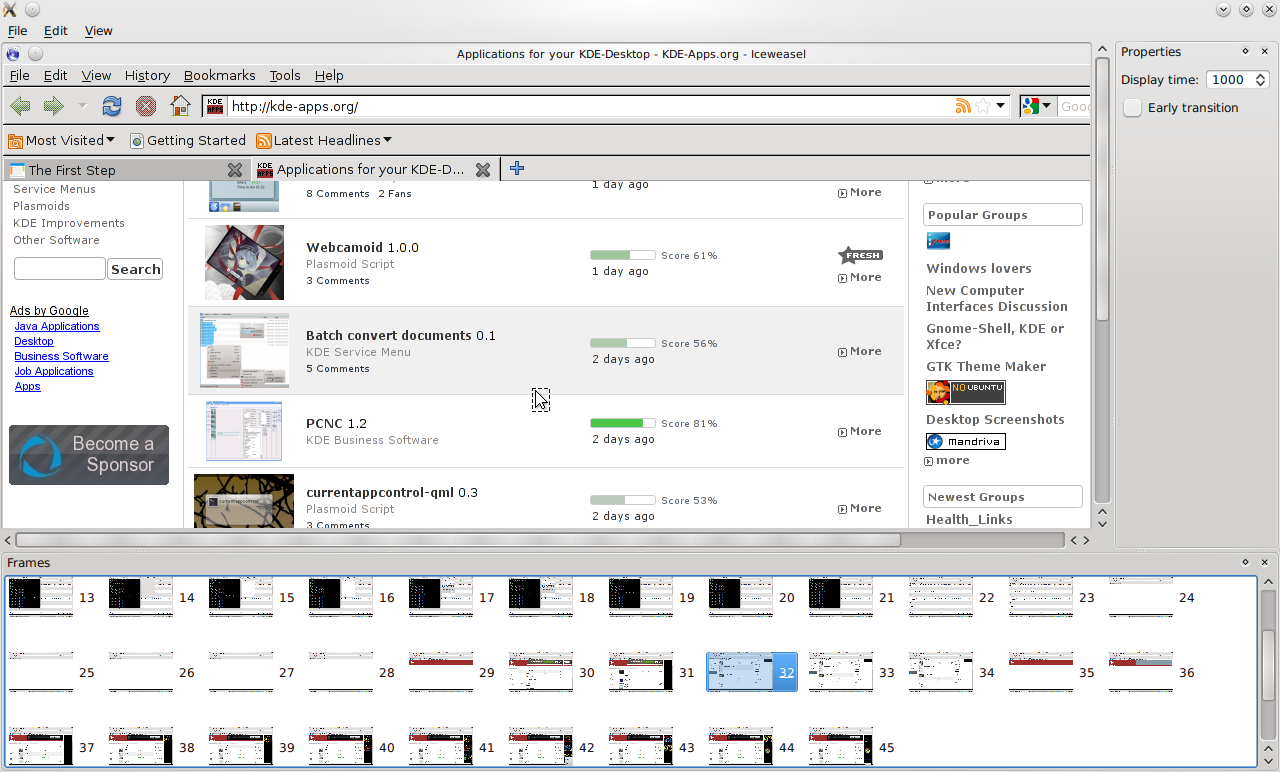
Task: Float the Properties panel using its diamond button
Action: pos(1245,51)
